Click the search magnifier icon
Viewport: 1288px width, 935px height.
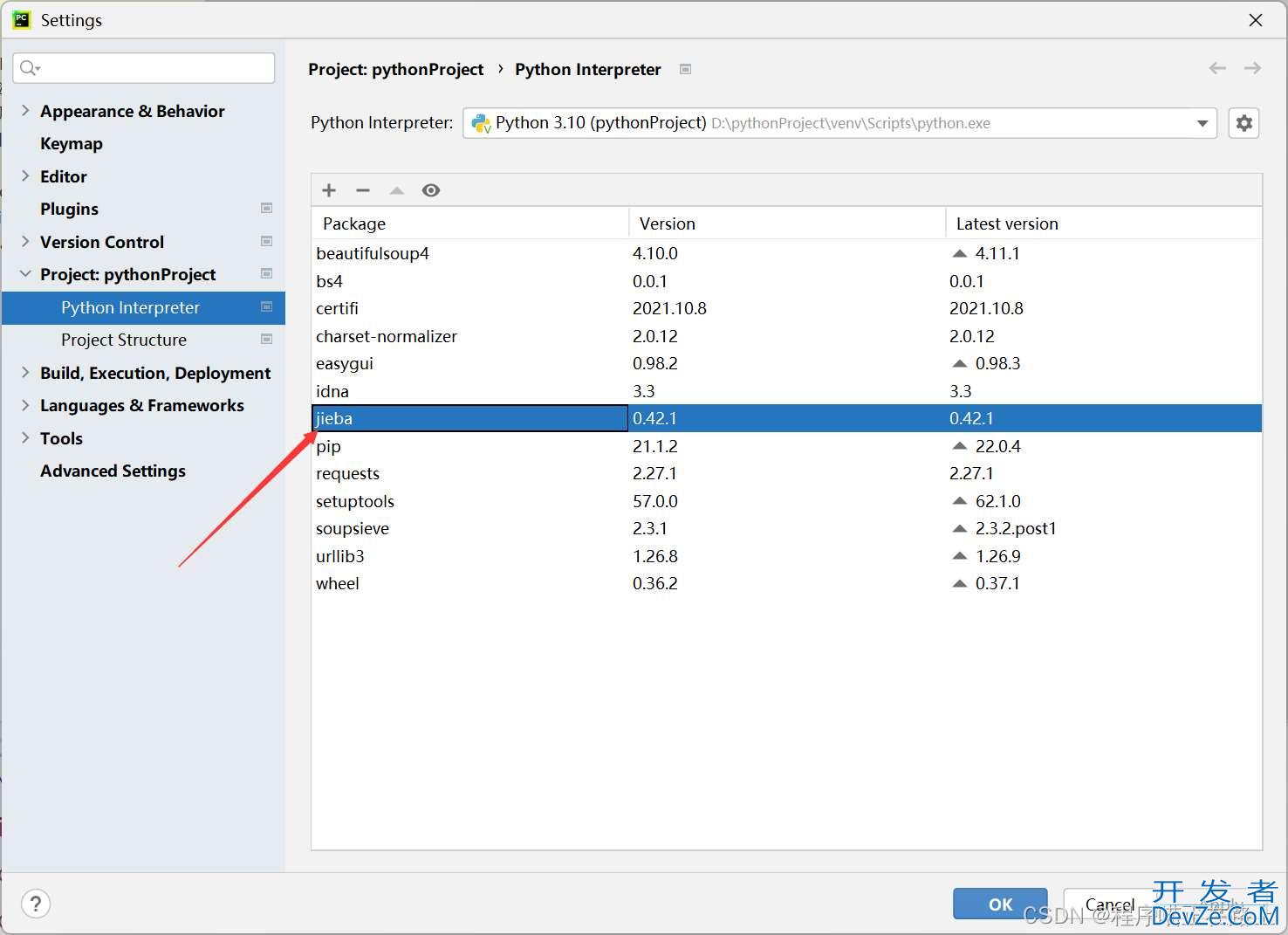tap(29, 68)
